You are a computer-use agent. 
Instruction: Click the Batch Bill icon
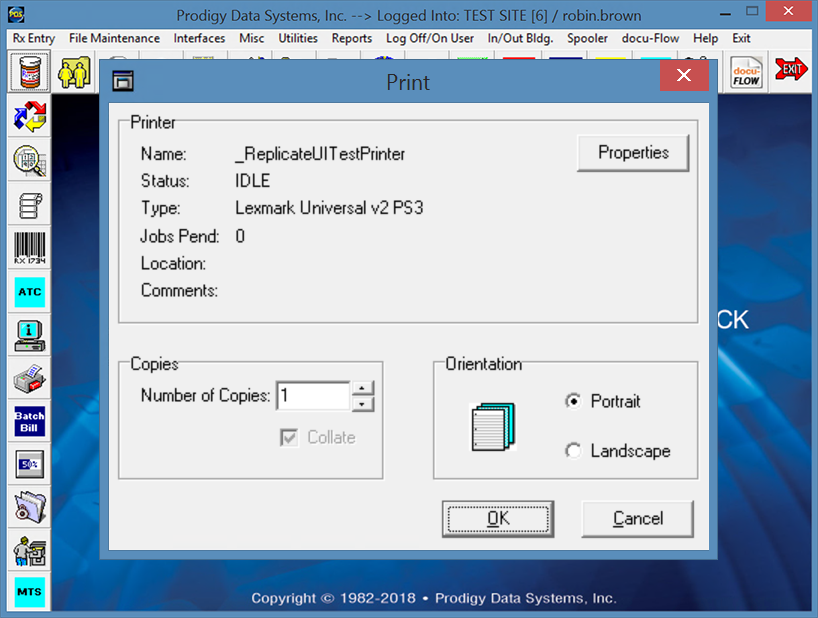(x=30, y=421)
